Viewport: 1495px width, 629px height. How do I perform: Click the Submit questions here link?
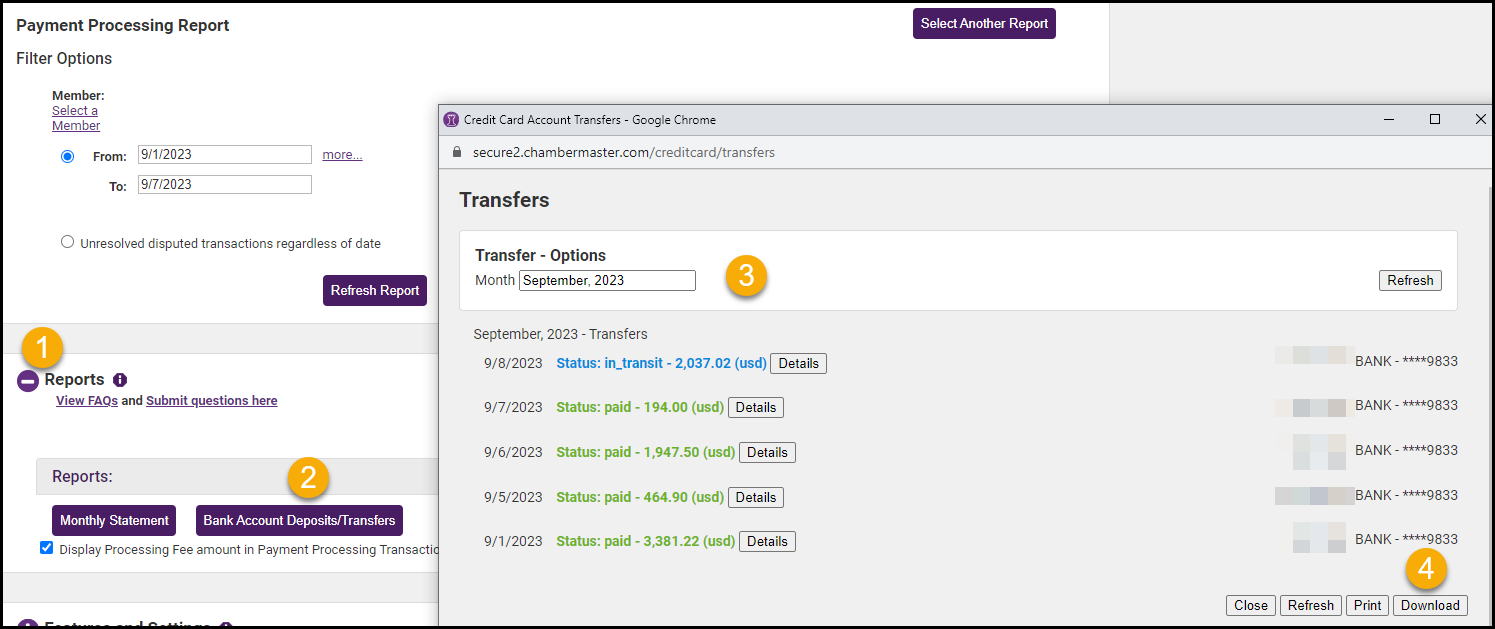(x=211, y=400)
